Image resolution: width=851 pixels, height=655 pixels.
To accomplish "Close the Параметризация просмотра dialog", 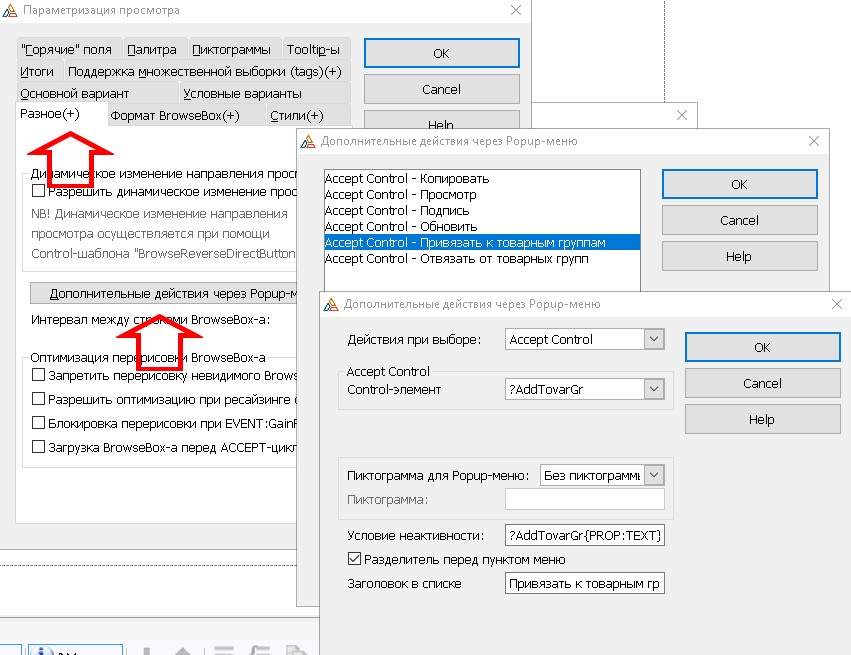I will click(x=516, y=10).
